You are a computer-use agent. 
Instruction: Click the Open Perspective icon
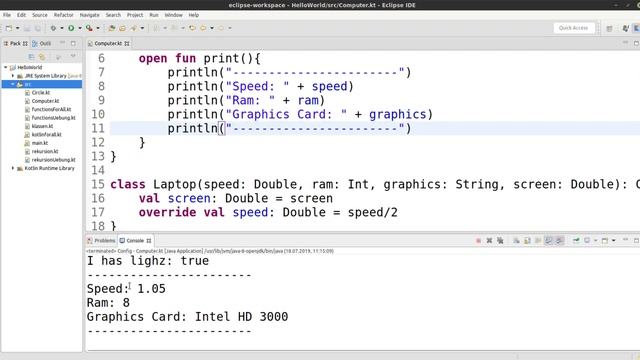(609, 28)
